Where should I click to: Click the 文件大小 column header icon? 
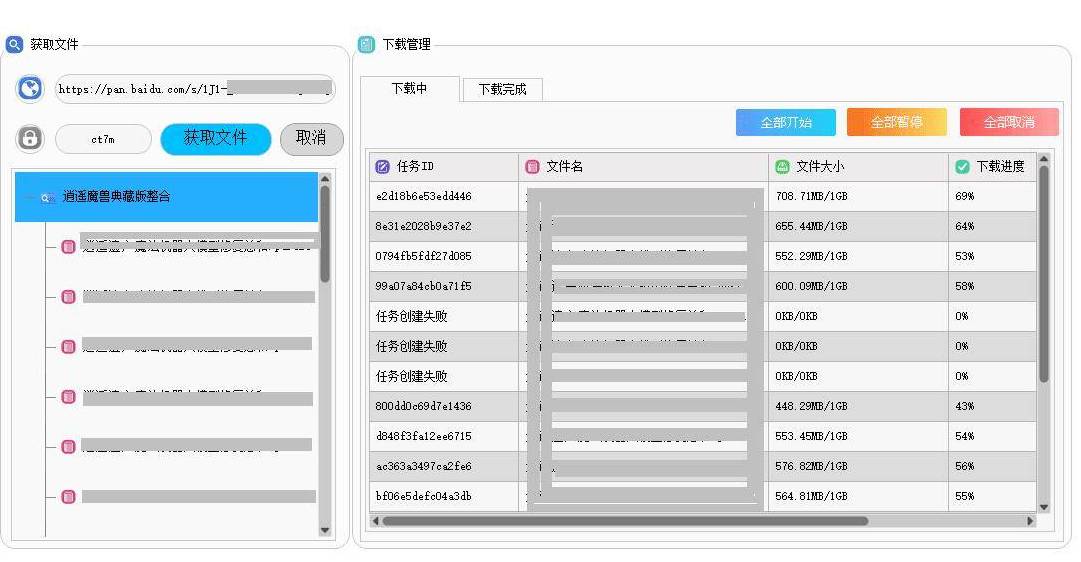[782, 166]
